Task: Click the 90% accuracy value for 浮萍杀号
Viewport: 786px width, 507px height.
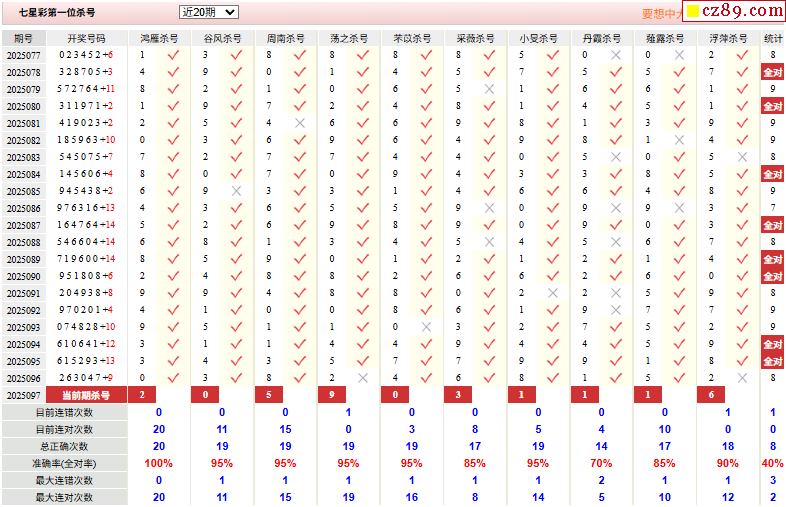Action: coord(727,463)
